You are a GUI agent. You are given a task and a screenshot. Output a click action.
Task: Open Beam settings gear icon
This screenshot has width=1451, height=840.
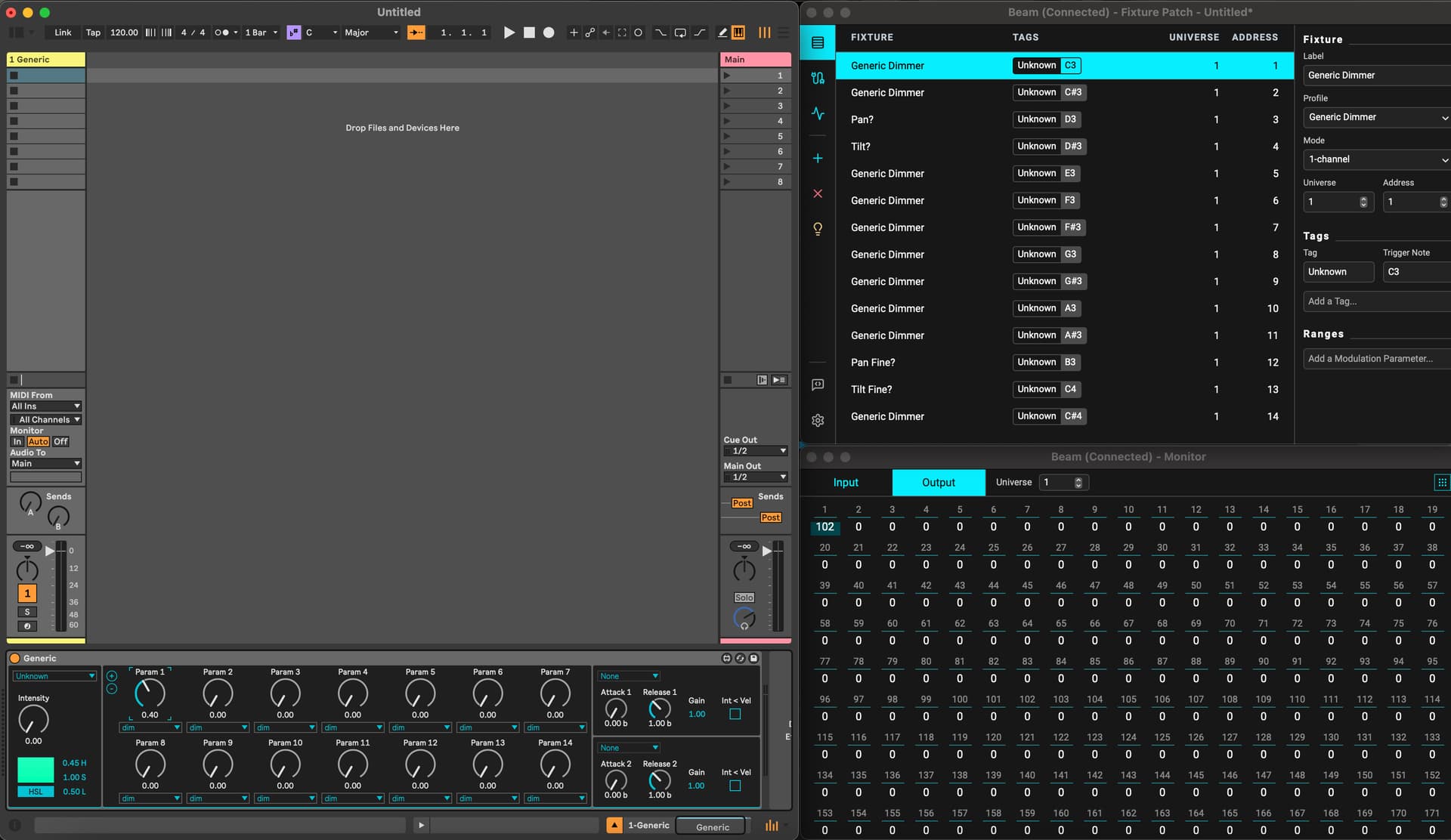818,421
